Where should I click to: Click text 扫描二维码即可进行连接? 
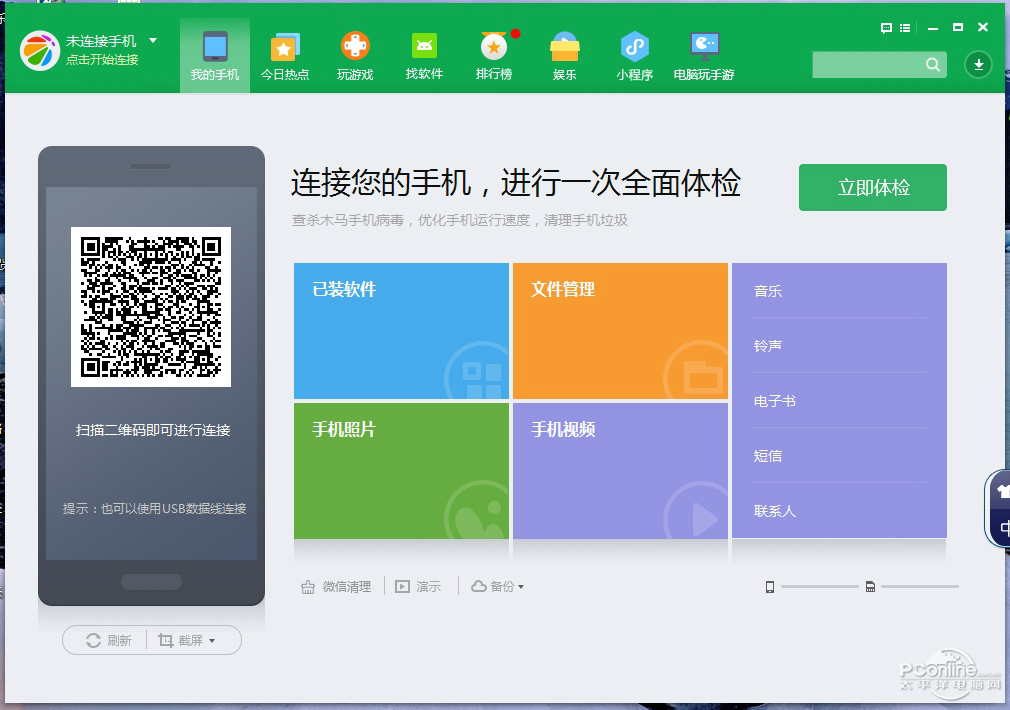coord(153,430)
